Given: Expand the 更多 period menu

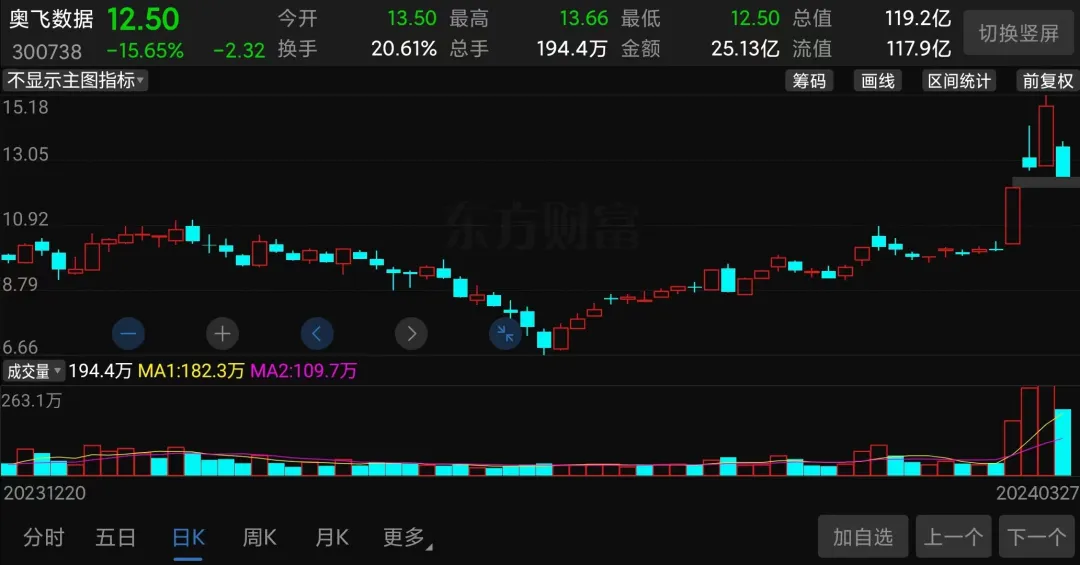Looking at the screenshot, I should click(408, 537).
